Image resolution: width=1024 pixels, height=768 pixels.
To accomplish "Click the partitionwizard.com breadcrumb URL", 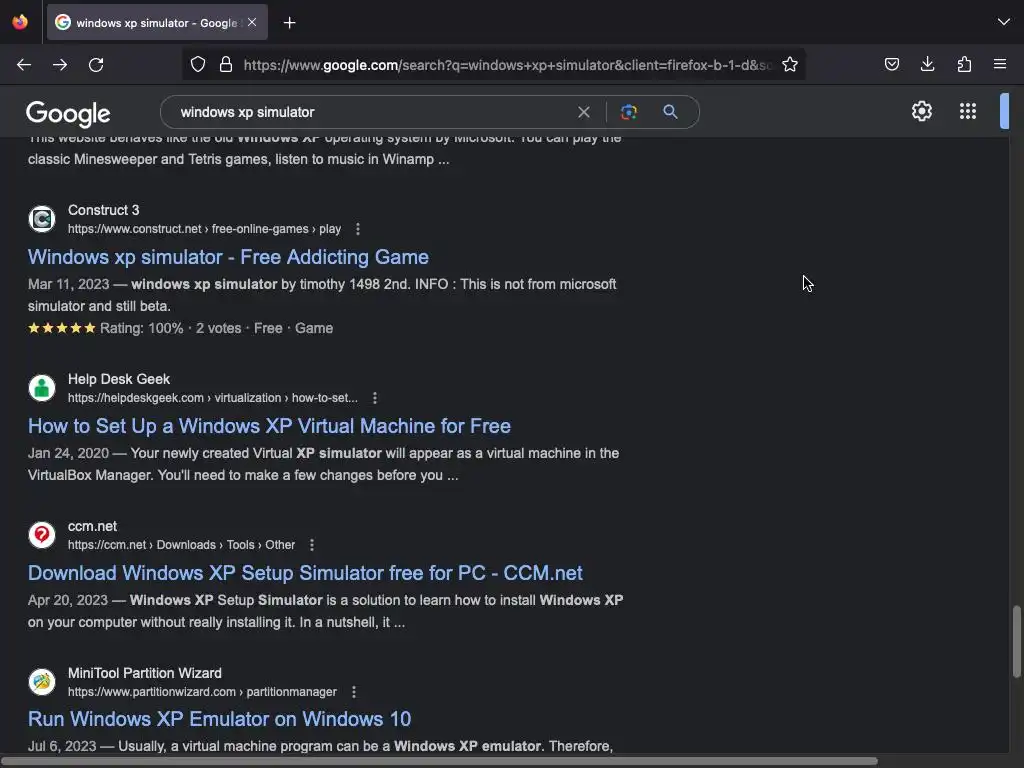I will pyautogui.click(x=202, y=692).
